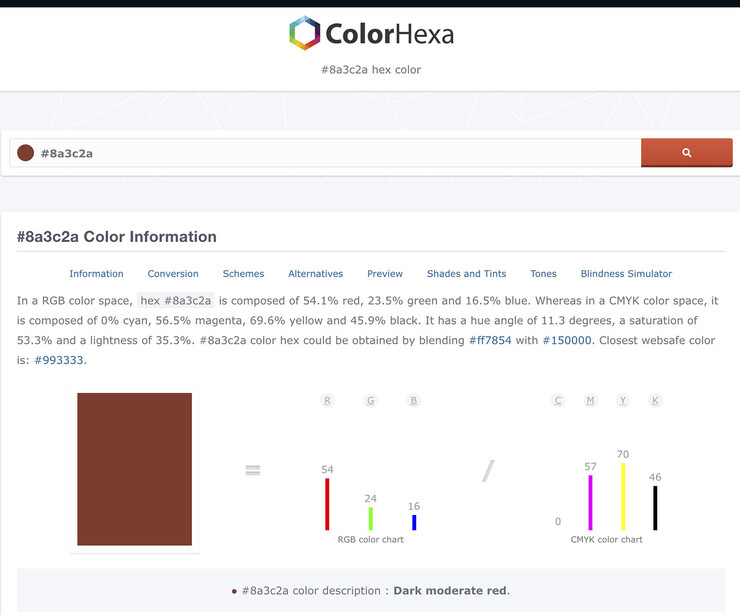This screenshot has height=615, width=740.
Task: Open the Information section link
Action: coord(96,274)
